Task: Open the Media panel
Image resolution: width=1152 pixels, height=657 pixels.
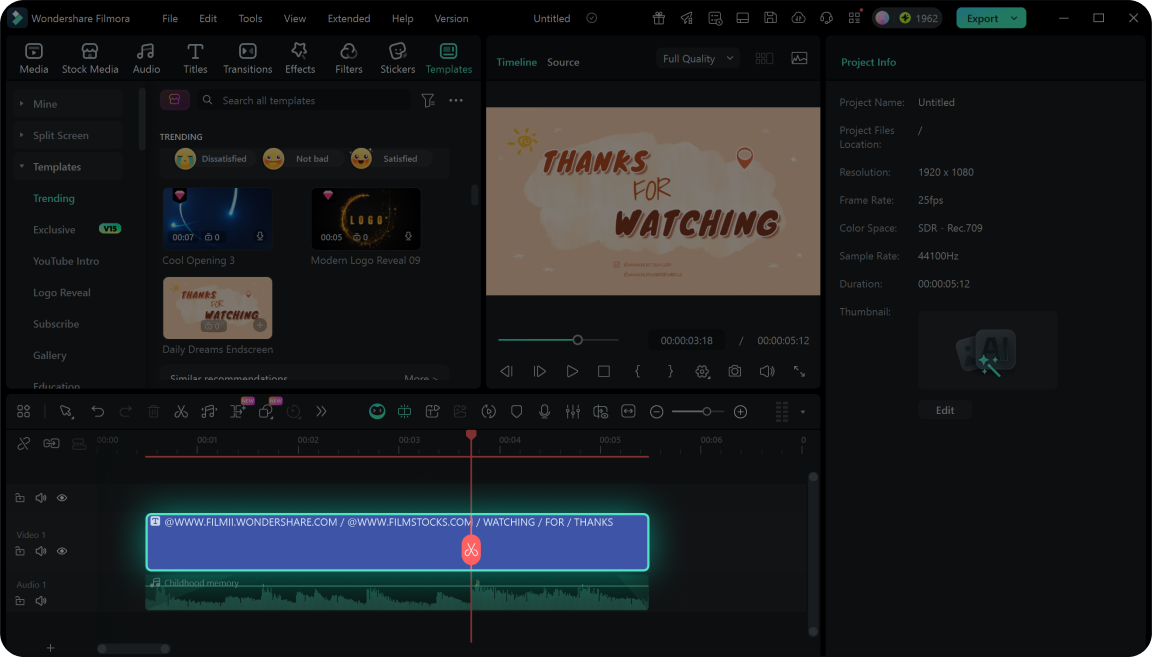Action: pyautogui.click(x=34, y=58)
